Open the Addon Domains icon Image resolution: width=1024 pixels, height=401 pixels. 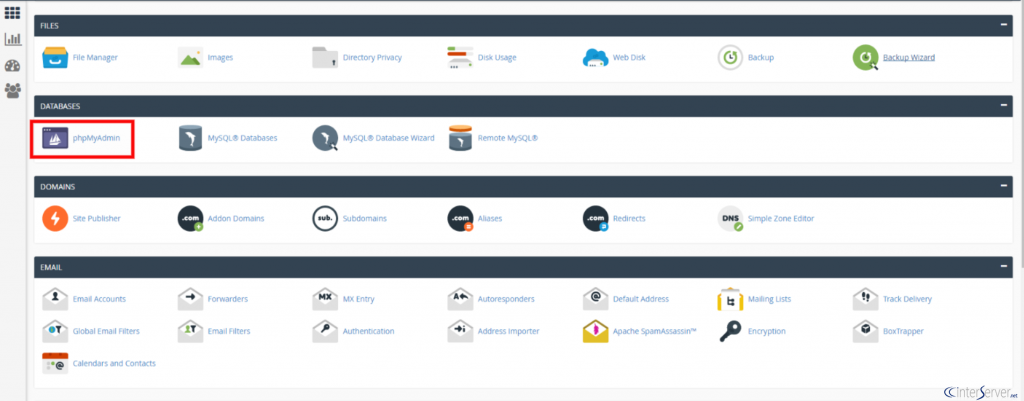[190, 219]
